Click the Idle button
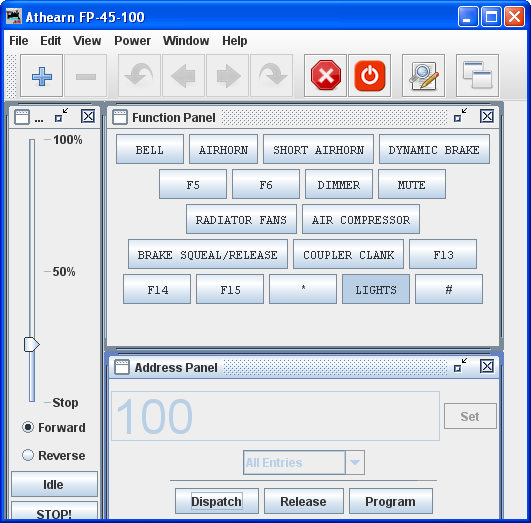Viewport: 531px width, 523px height. point(54,484)
